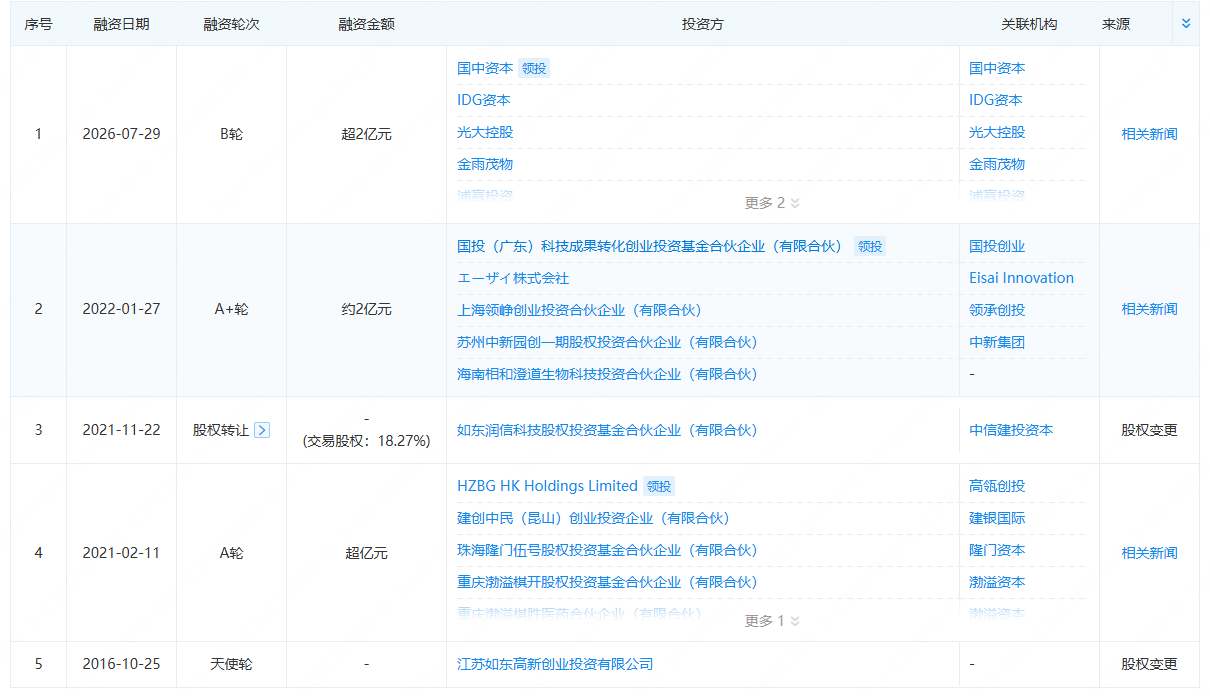Viewport: 1210px width, 700px height.
Task: Open 相关新闻 for the A轮 row
Action: click(1149, 553)
